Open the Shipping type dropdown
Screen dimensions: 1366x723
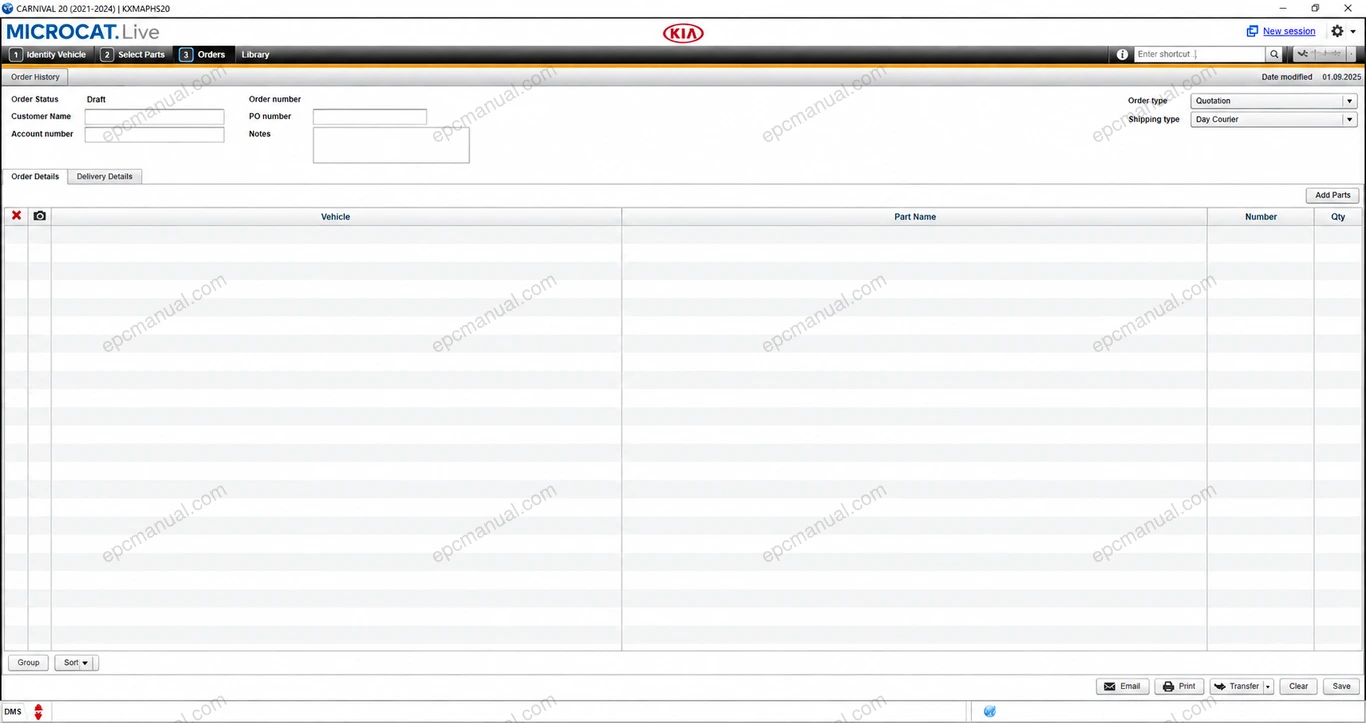1274,119
